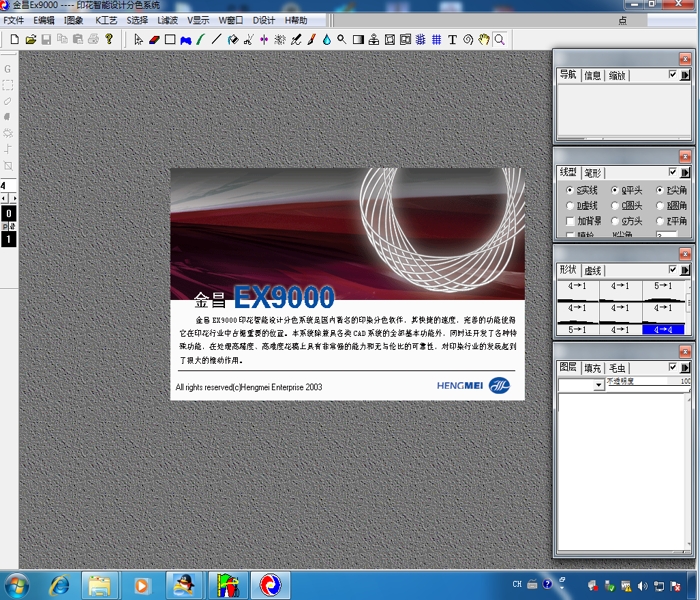The height and width of the screenshot is (600, 700).
Task: Select the S实线 solid line radio button
Action: [570, 190]
